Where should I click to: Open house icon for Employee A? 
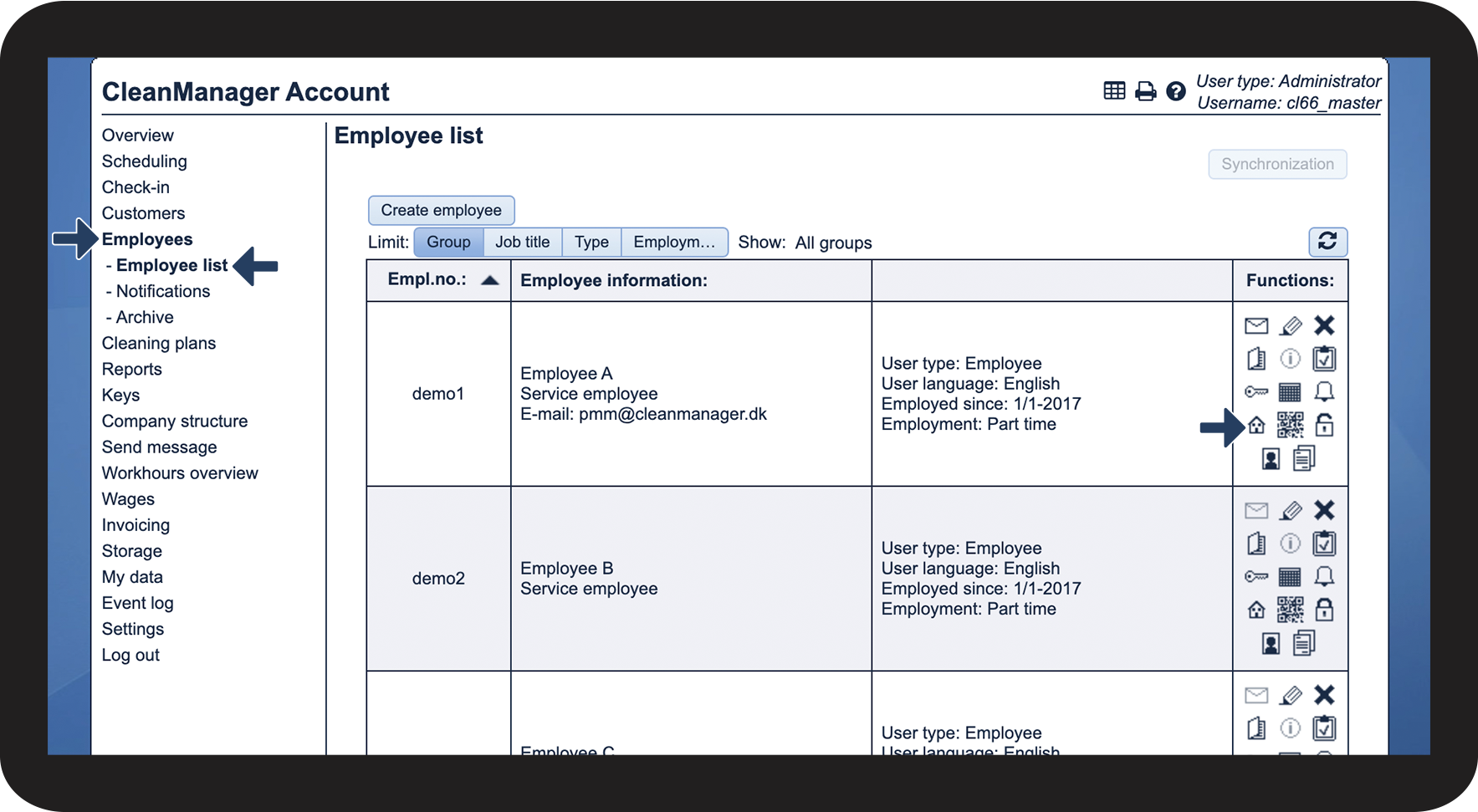click(1256, 426)
